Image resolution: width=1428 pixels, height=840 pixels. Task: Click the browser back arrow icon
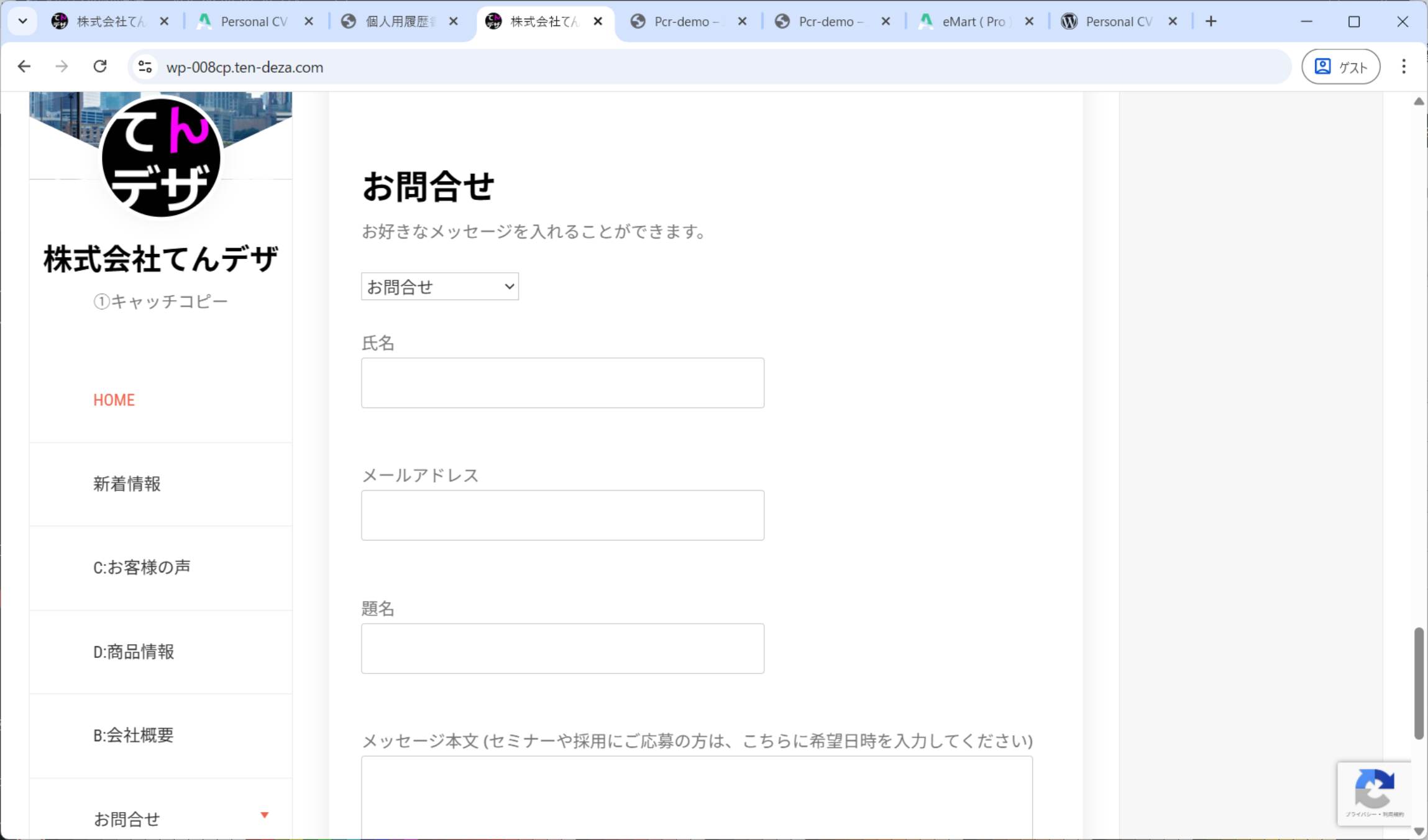(24, 66)
